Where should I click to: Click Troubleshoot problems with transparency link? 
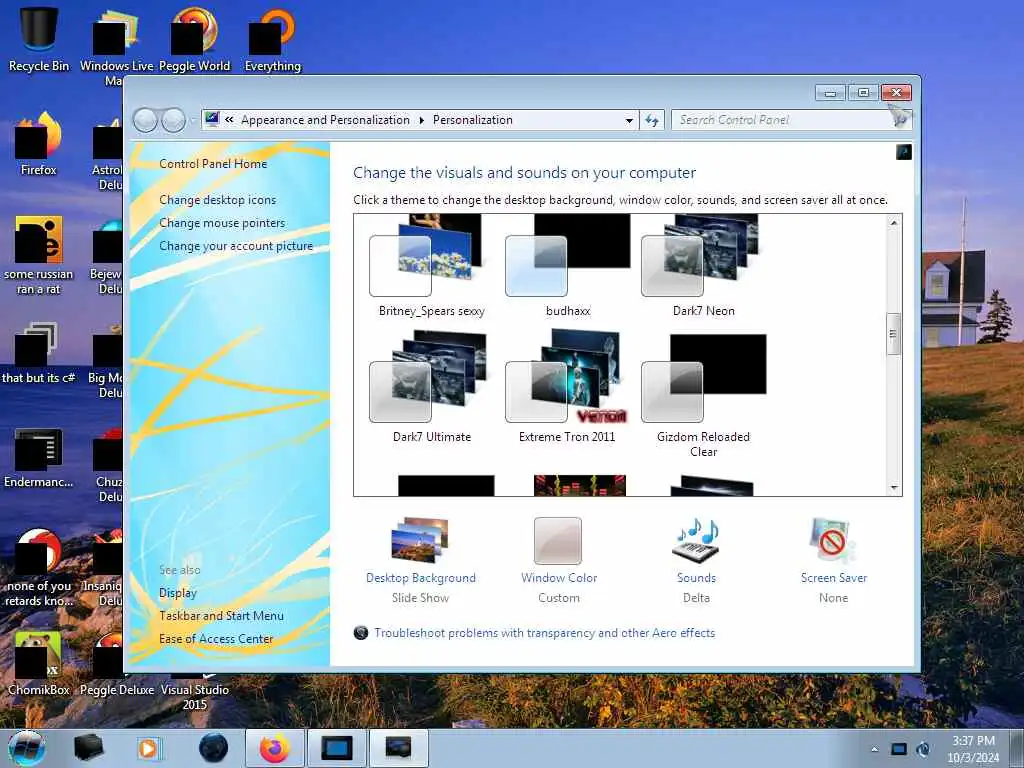click(x=545, y=633)
